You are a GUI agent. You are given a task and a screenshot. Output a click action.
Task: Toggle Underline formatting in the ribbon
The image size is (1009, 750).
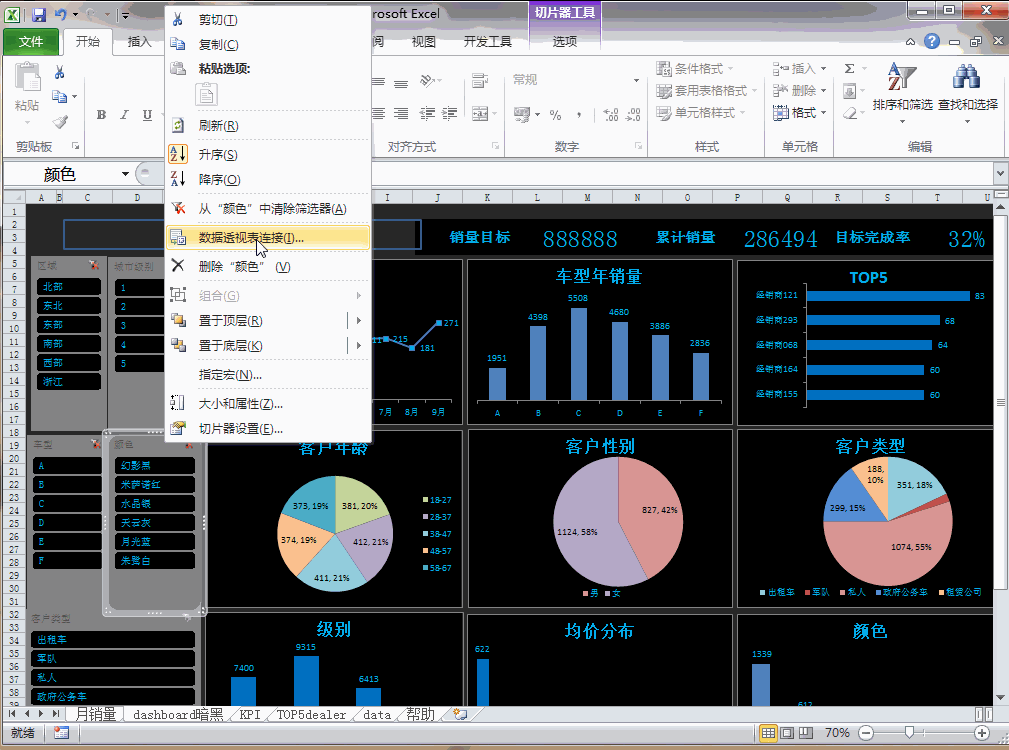tap(147, 115)
